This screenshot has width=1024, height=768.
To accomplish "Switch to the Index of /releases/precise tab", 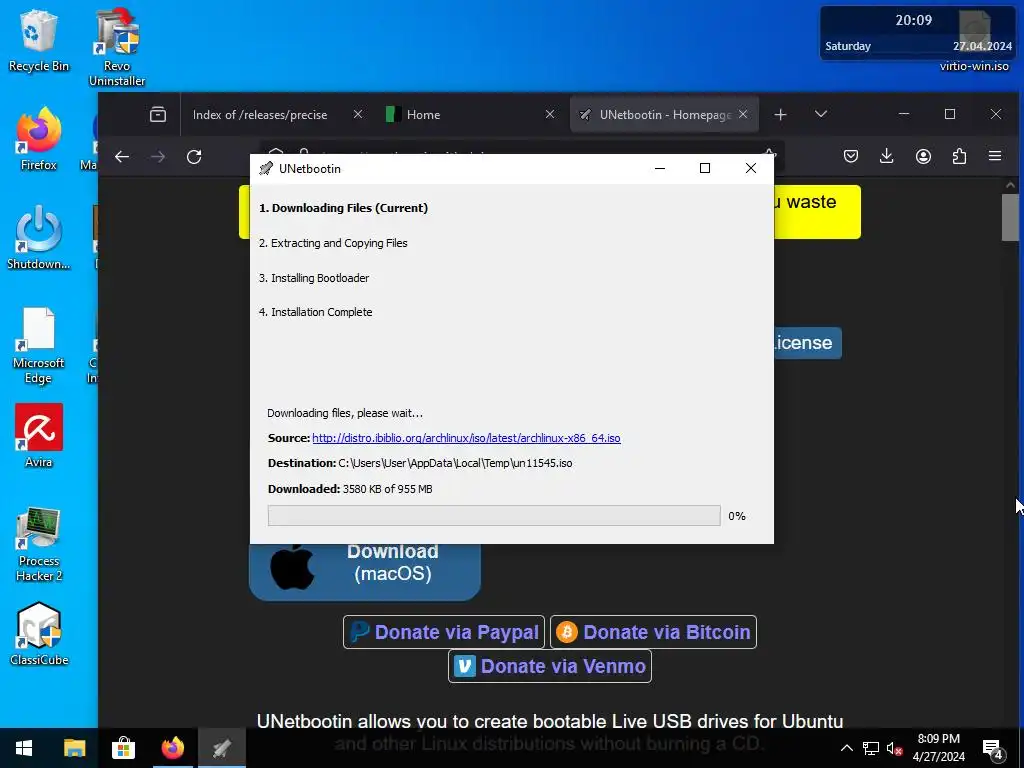I will [260, 114].
